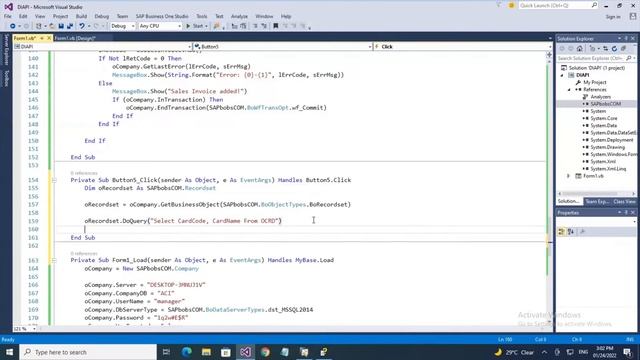Collapse the References node in Solution Explorer
The image size is (640, 360).
pyautogui.click(x=569, y=90)
